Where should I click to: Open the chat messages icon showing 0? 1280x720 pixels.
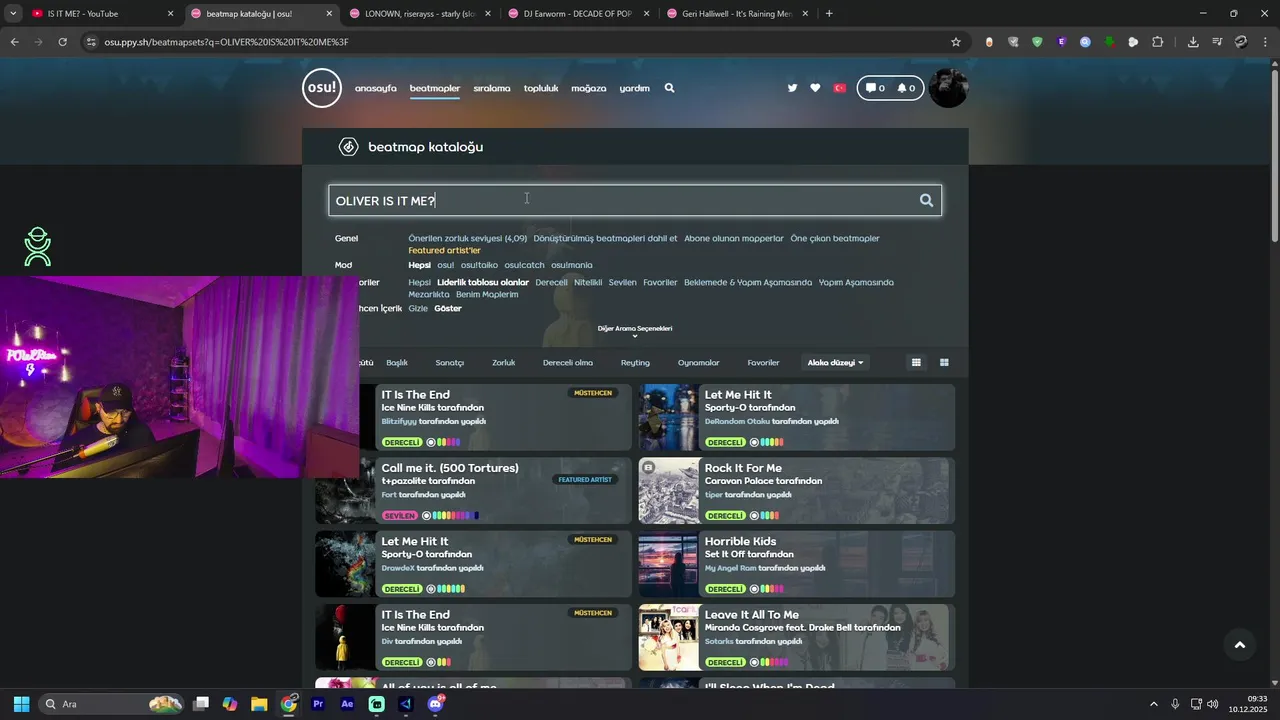point(876,88)
